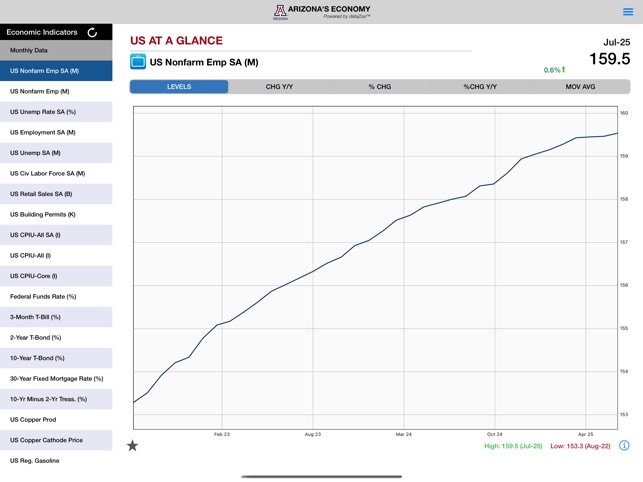Choose US Retail Sales SA (B)
Viewport: 643px width, 482px height.
56,194
